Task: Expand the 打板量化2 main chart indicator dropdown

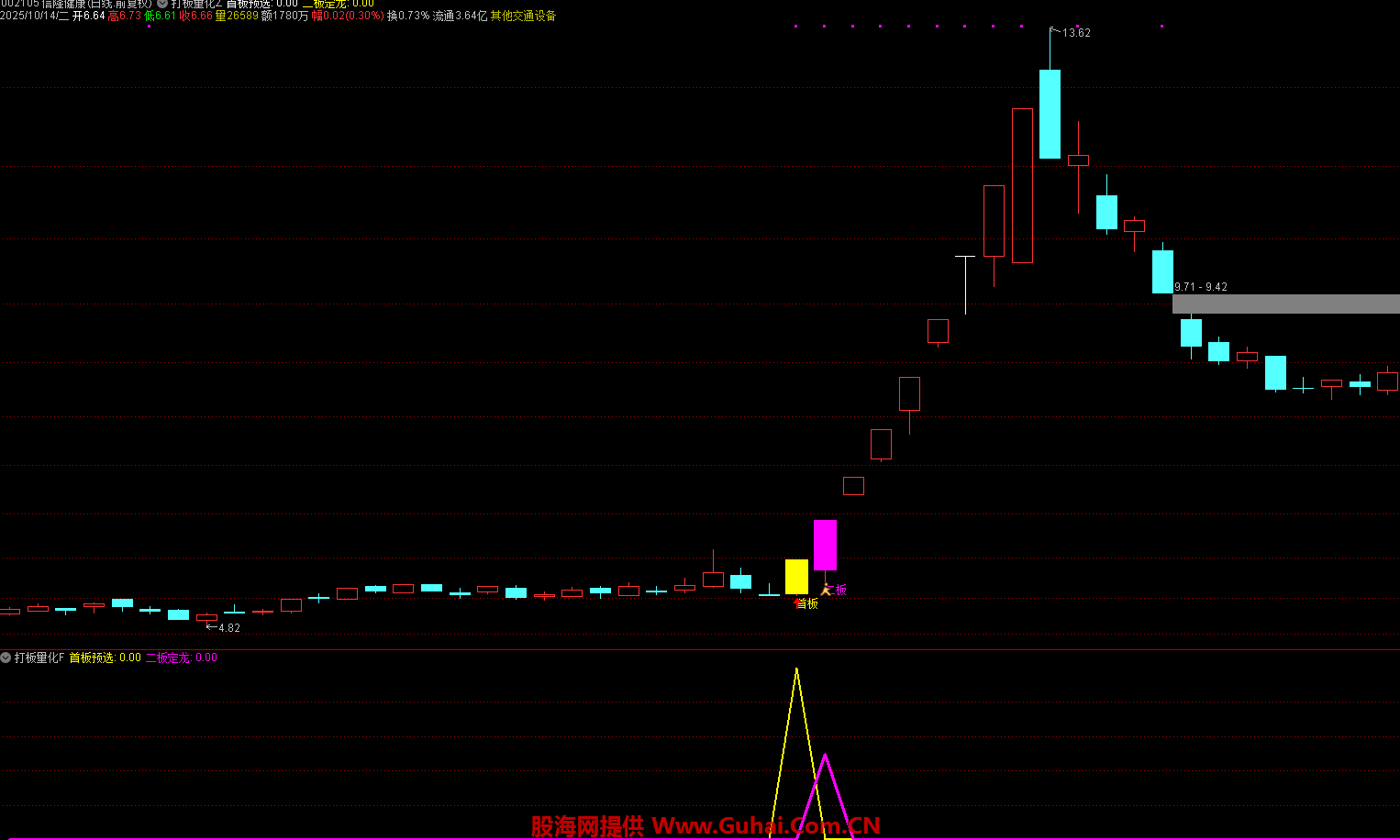Action: pos(162,4)
